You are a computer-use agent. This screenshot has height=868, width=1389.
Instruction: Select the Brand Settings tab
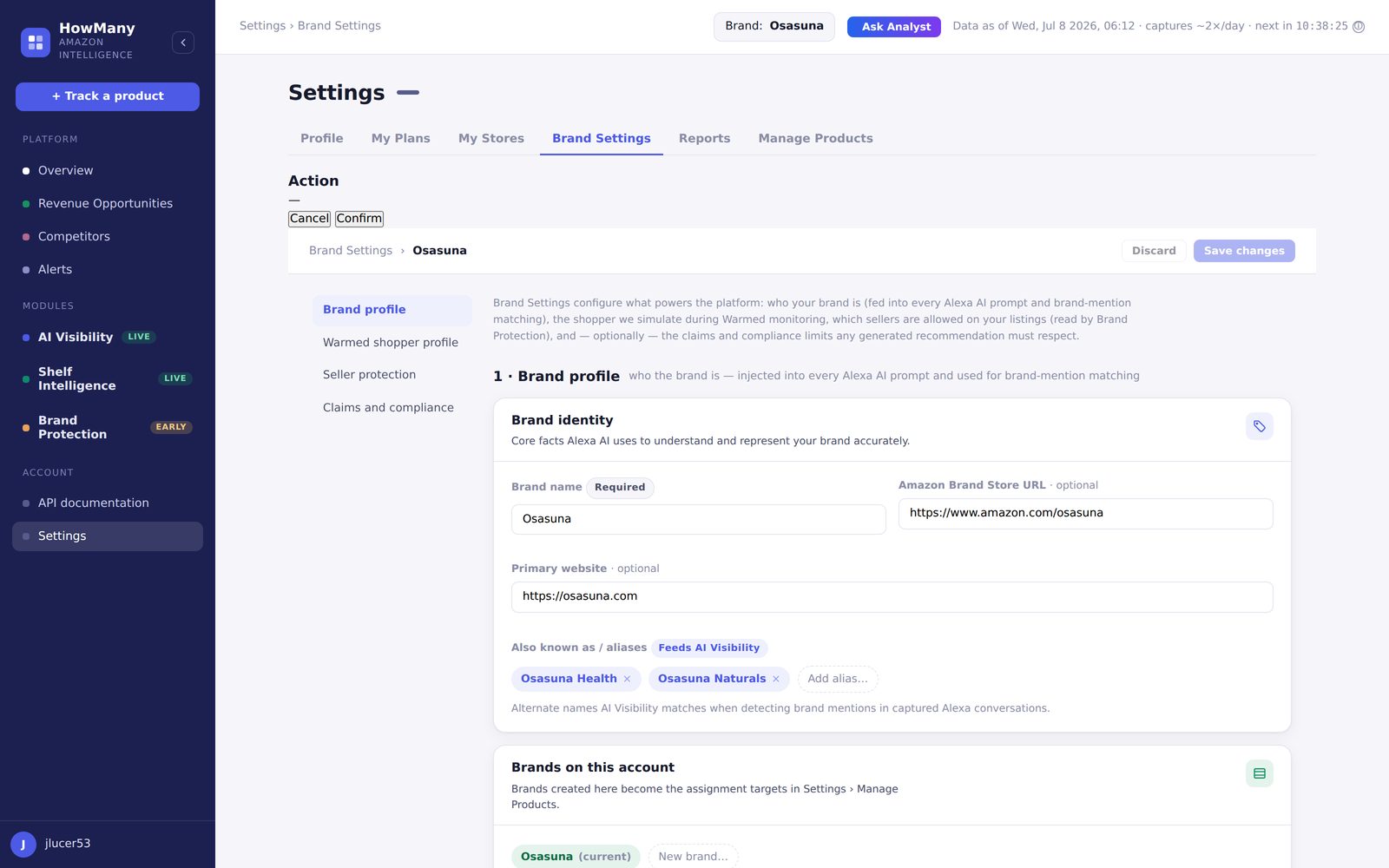coord(602,138)
